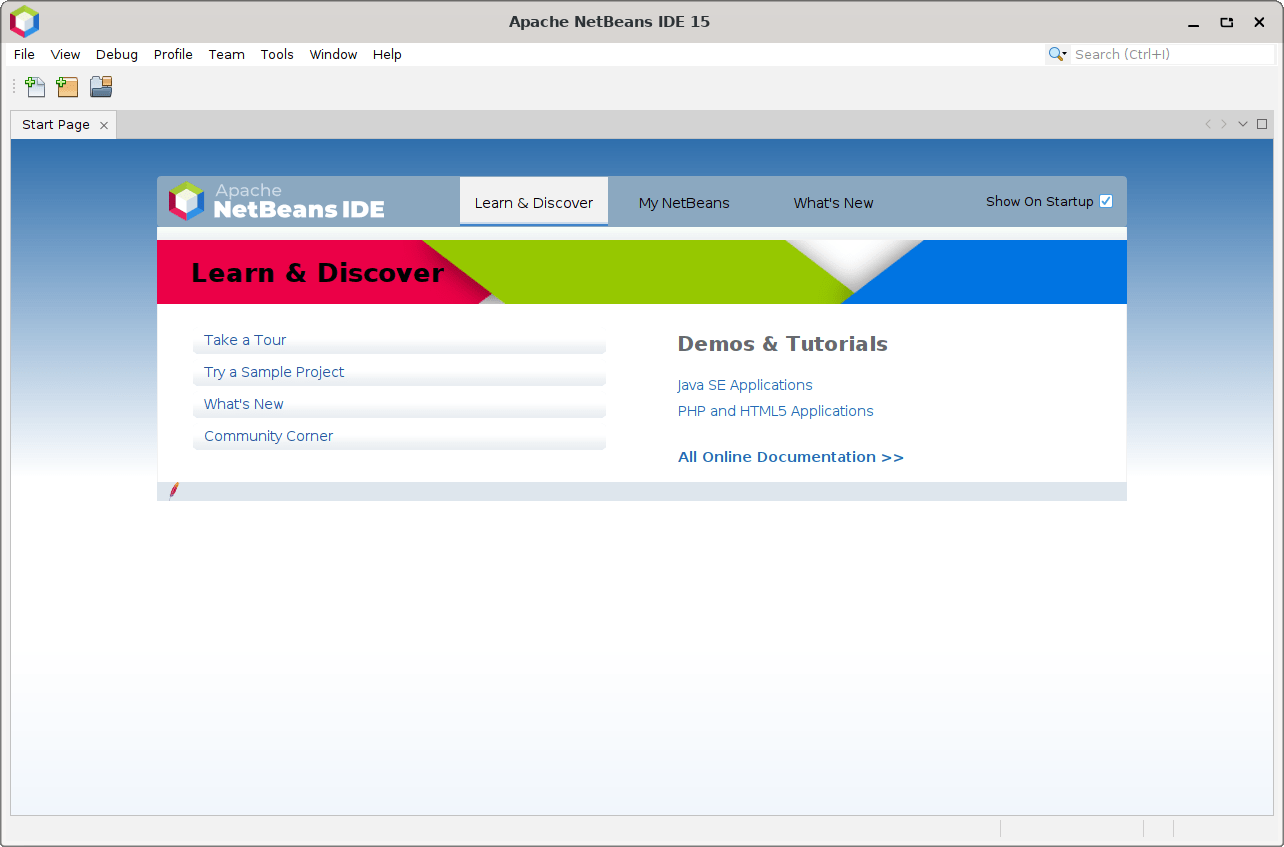Click the Apache NetBeans IDE logo on start page

coord(277,202)
